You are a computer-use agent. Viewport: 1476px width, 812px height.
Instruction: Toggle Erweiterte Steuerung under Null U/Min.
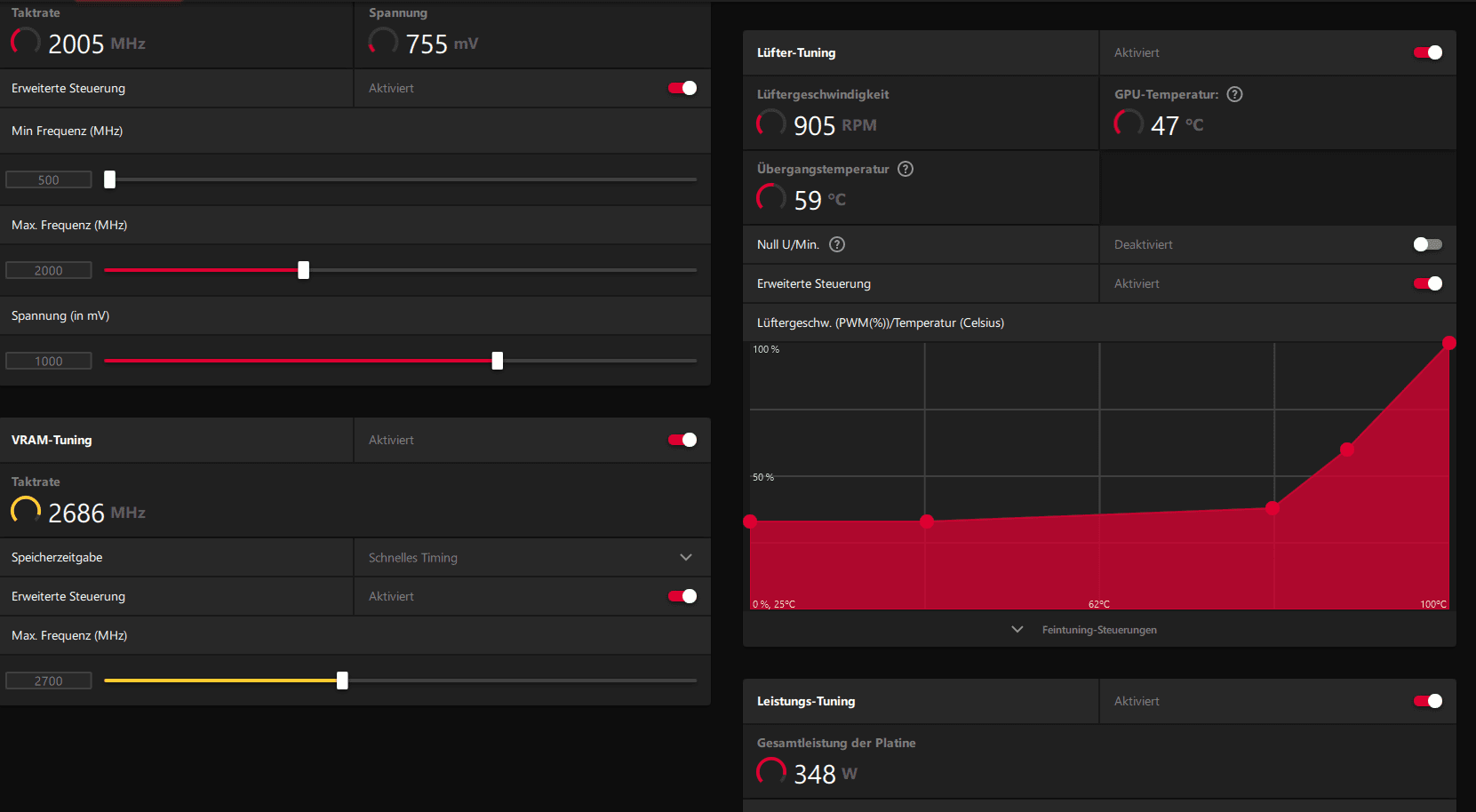click(1428, 283)
